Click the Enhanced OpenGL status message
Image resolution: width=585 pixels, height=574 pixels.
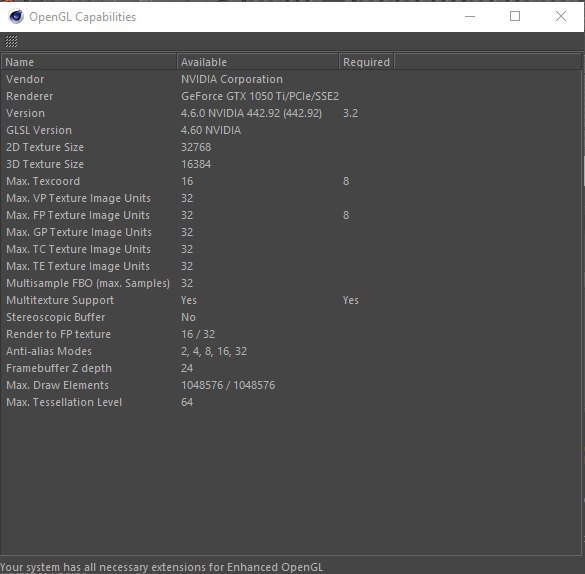point(162,567)
